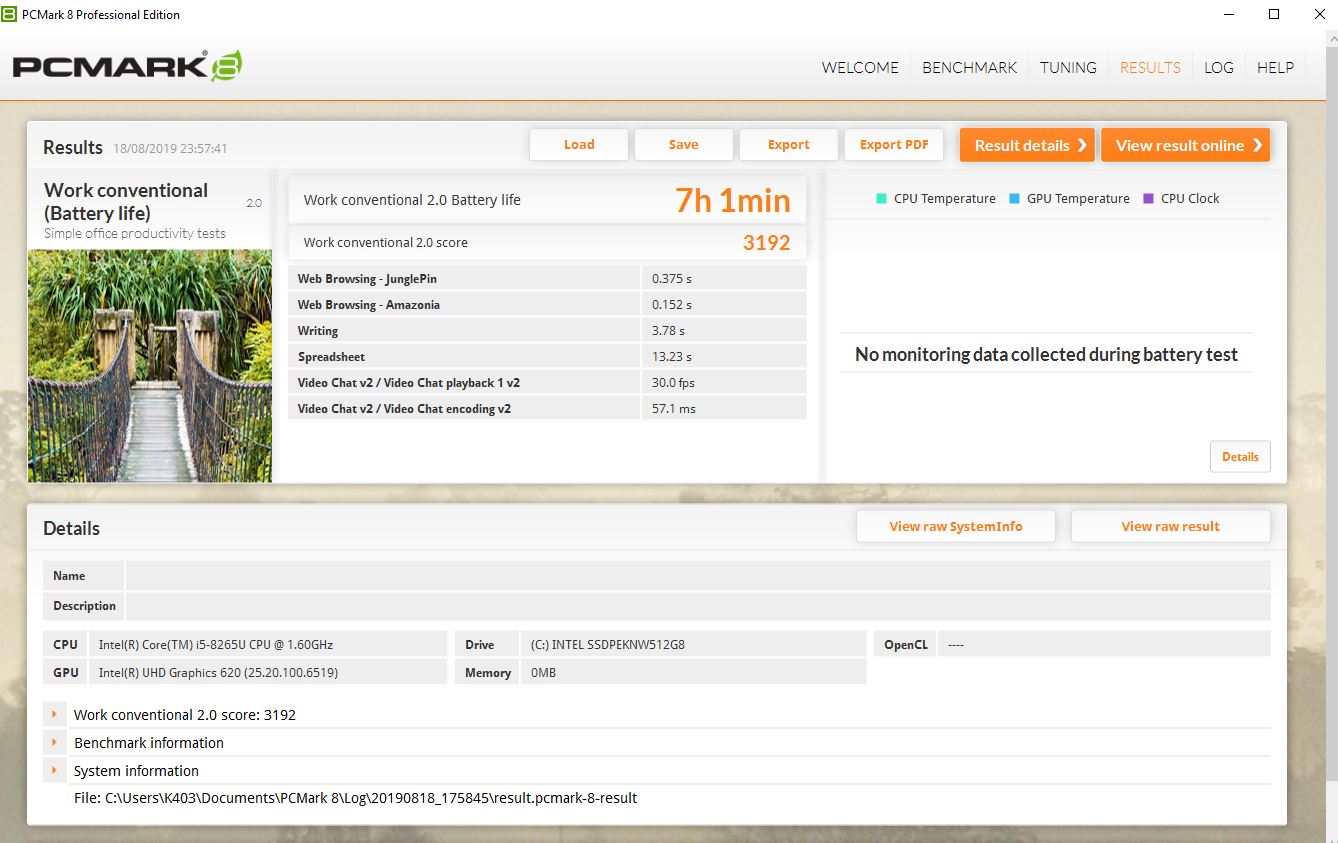The width and height of the screenshot is (1338, 843).
Task: Click the CPU Temperature legend swatch
Action: pyautogui.click(x=881, y=198)
